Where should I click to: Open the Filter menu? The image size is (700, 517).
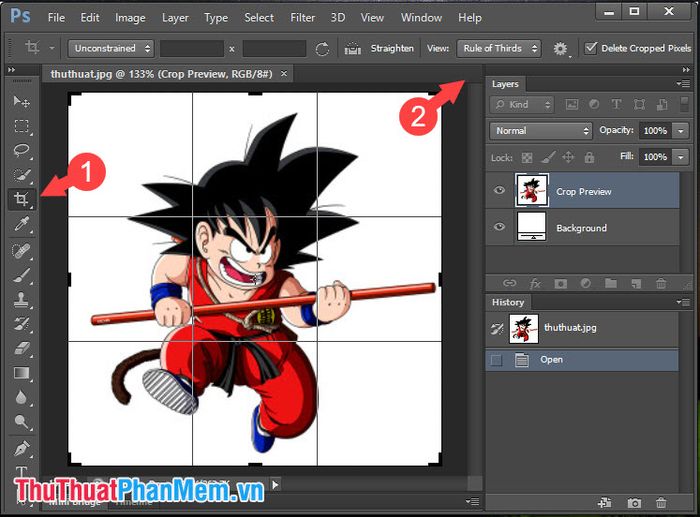(x=303, y=18)
